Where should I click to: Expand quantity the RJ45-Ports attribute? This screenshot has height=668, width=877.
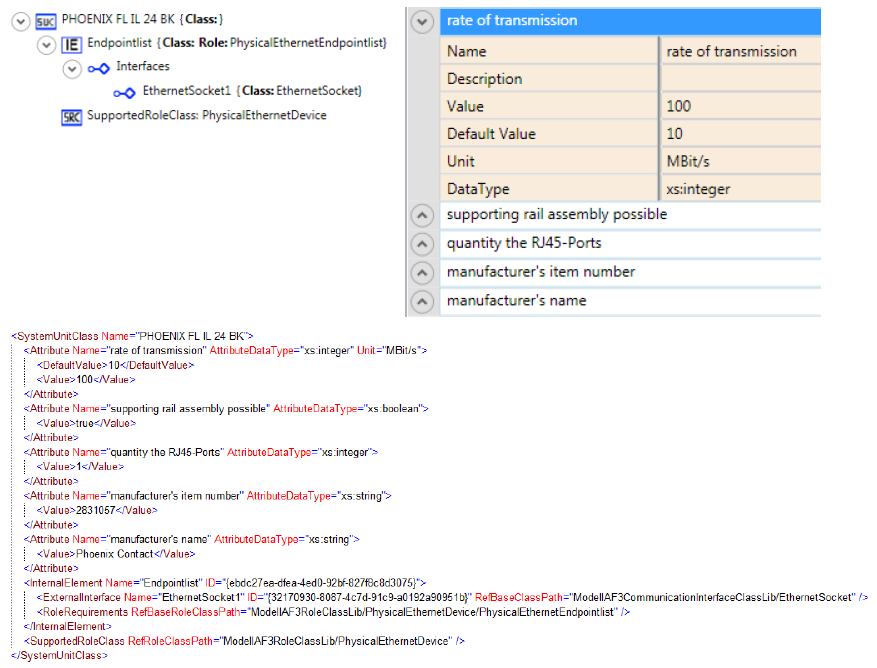[423, 243]
